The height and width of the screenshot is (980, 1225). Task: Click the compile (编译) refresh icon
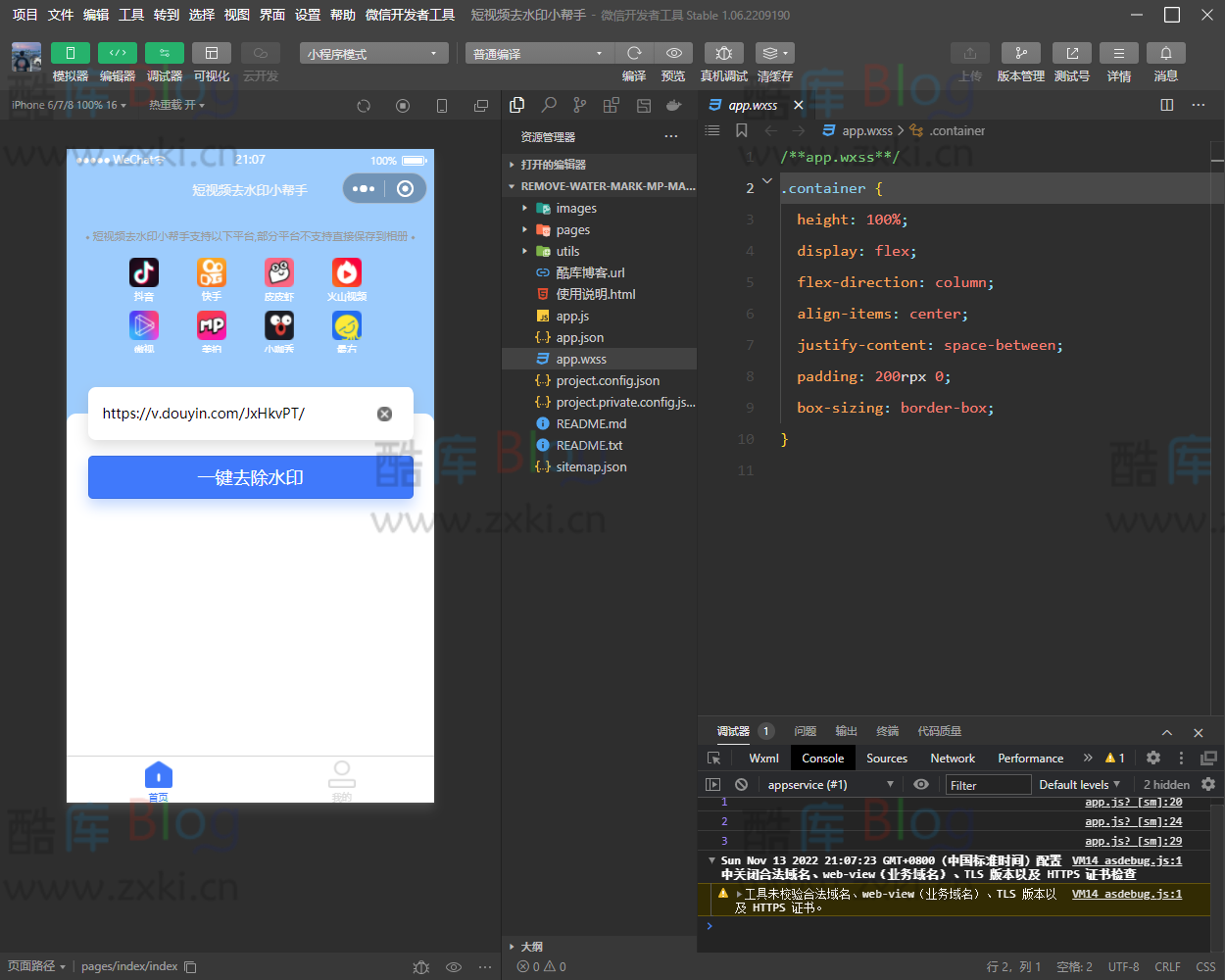634,53
